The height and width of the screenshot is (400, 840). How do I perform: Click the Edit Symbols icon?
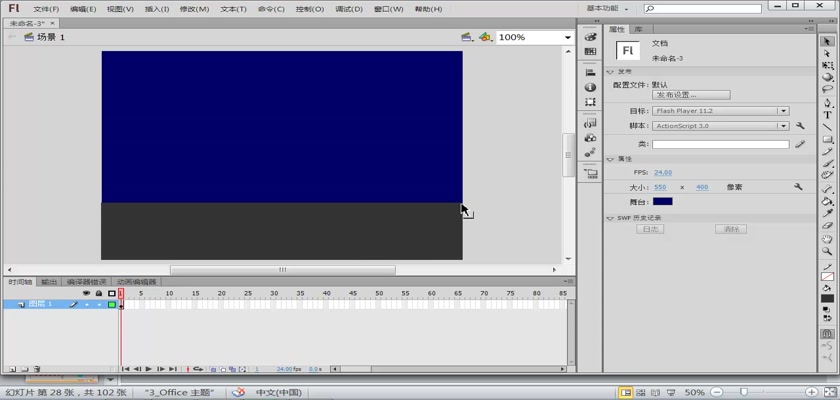(485, 37)
